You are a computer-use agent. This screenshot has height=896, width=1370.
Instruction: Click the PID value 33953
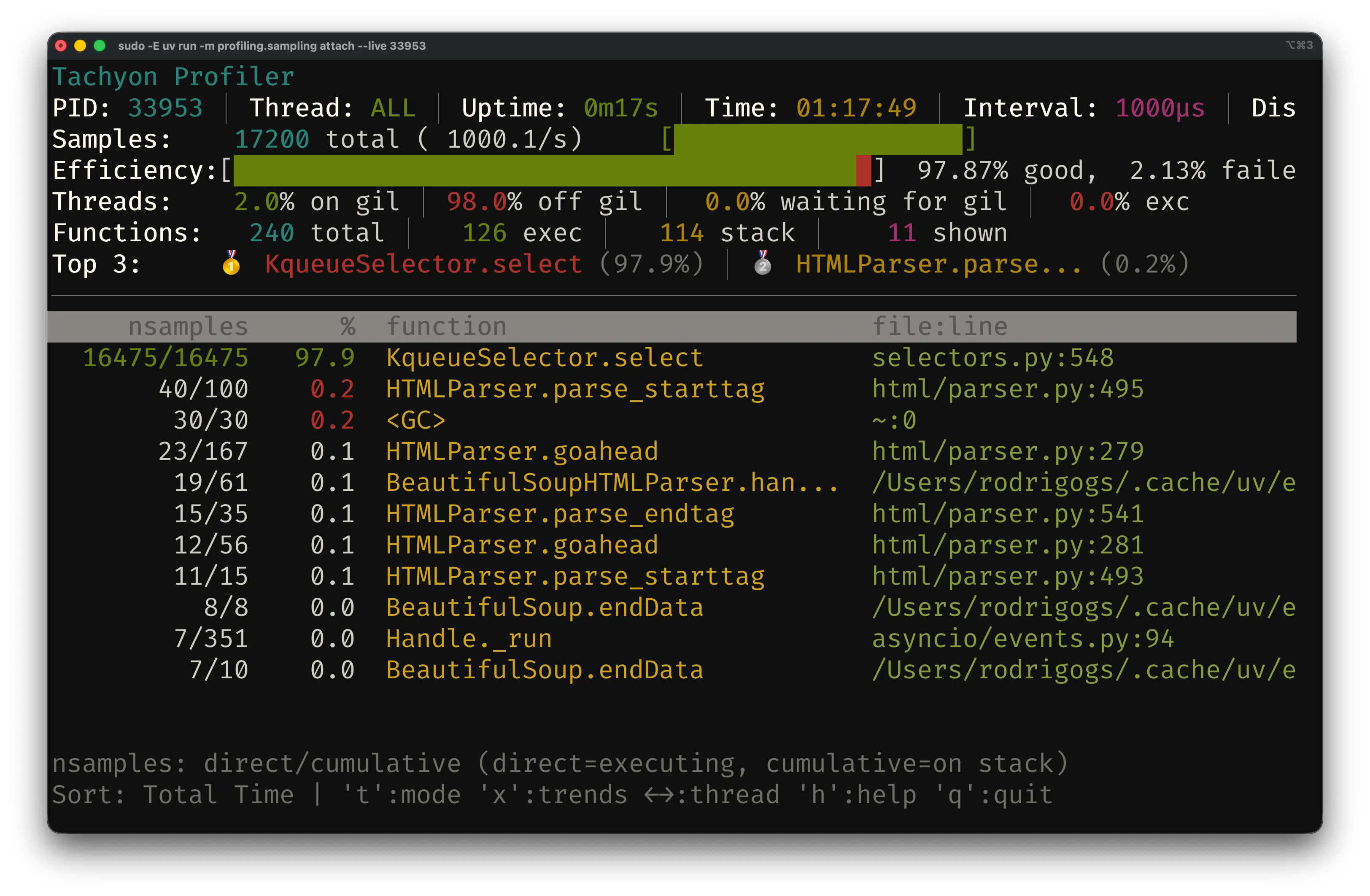165,108
